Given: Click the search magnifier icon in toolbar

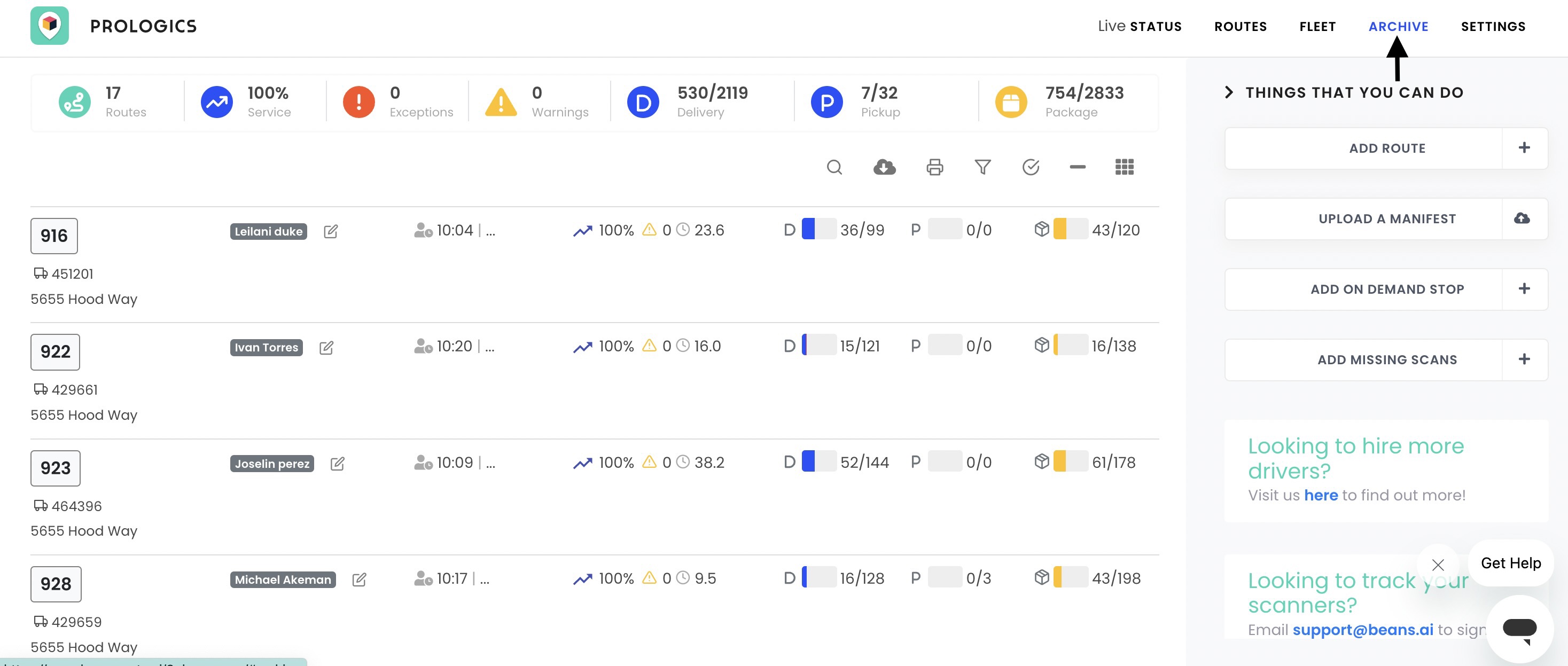Looking at the screenshot, I should pos(834,167).
